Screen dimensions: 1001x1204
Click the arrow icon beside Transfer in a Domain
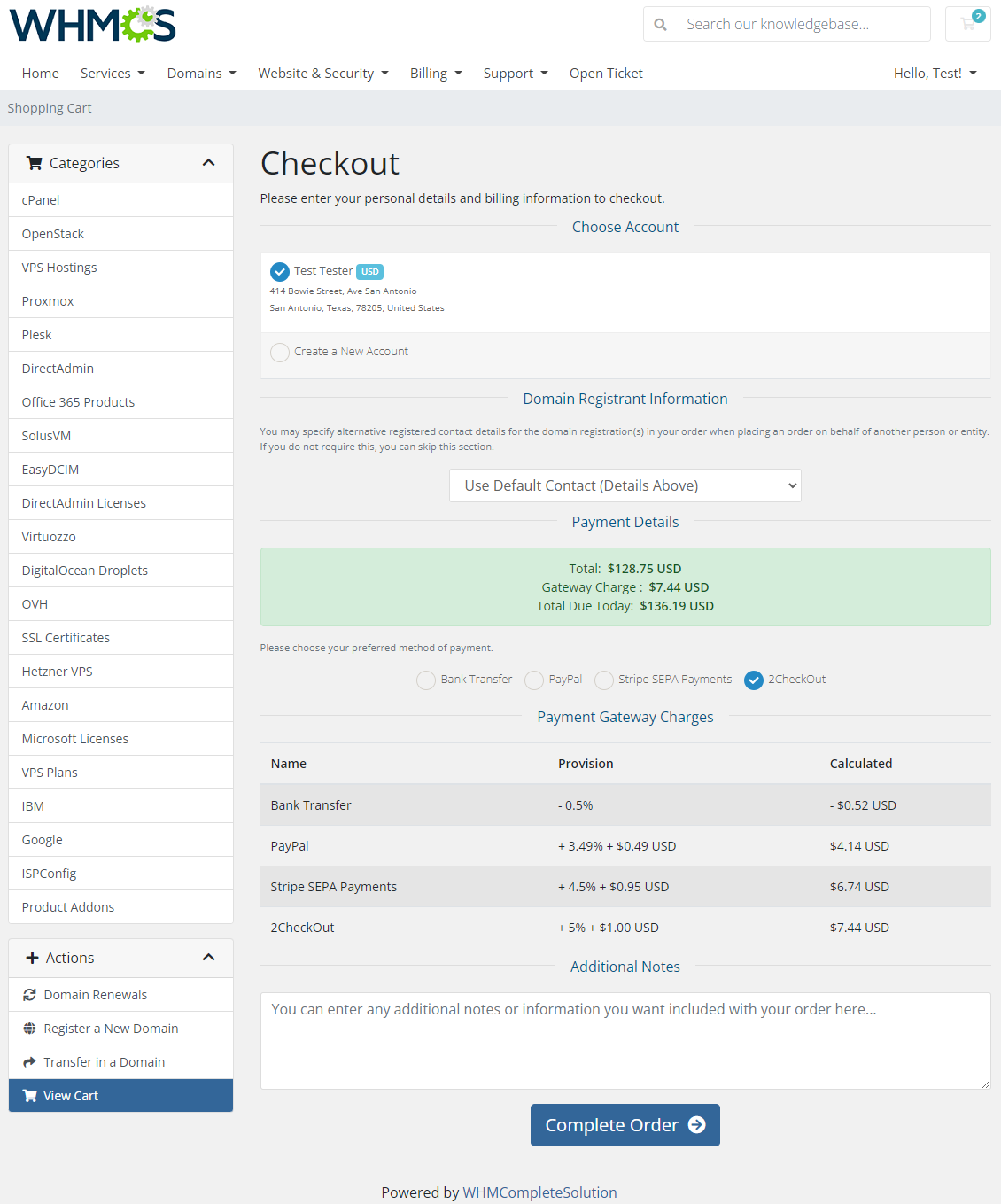(x=29, y=1061)
